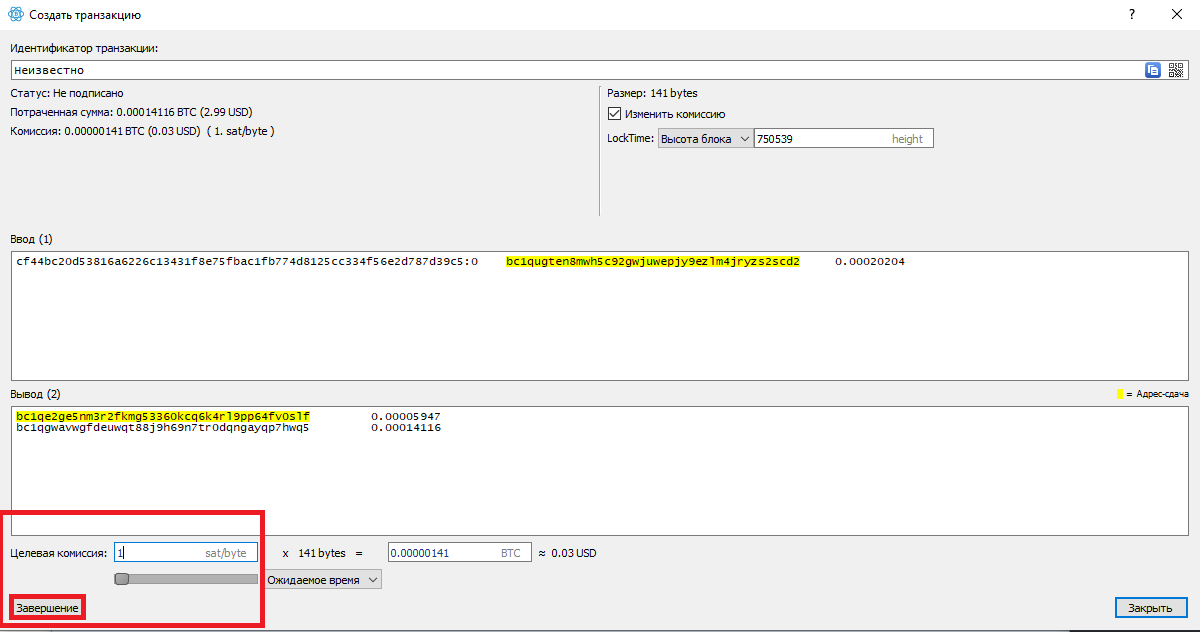Click the "Завершение" button
1200x632 pixels.
[x=47, y=608]
